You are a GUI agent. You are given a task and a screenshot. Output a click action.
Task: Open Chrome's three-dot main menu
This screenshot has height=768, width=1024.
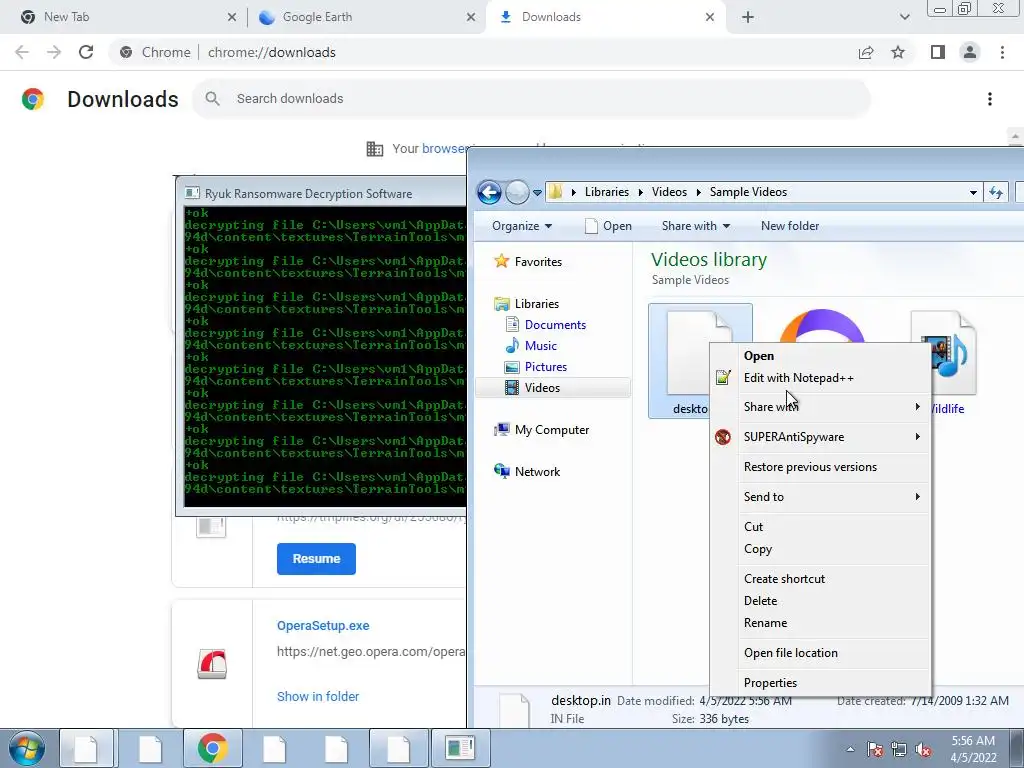point(1002,52)
